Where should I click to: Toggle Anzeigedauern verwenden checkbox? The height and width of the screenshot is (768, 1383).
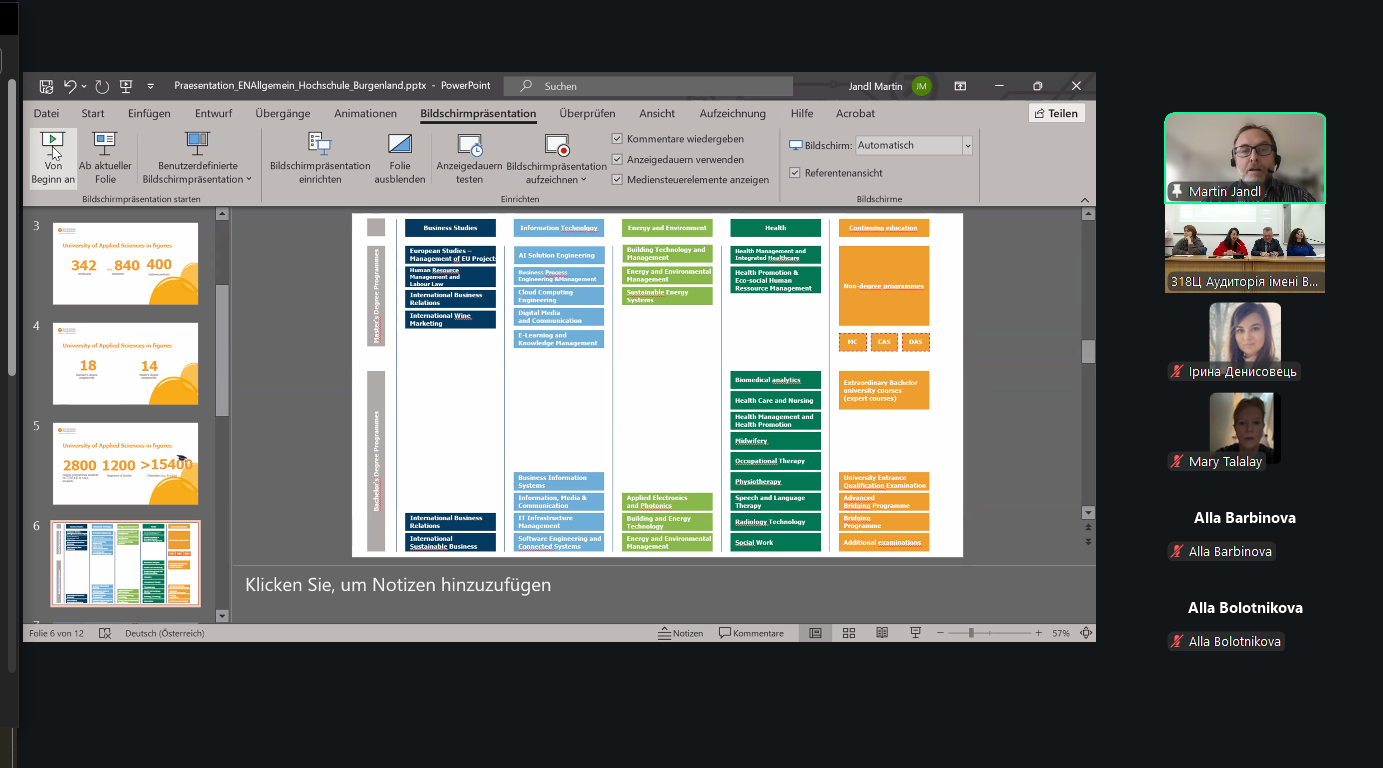point(618,159)
